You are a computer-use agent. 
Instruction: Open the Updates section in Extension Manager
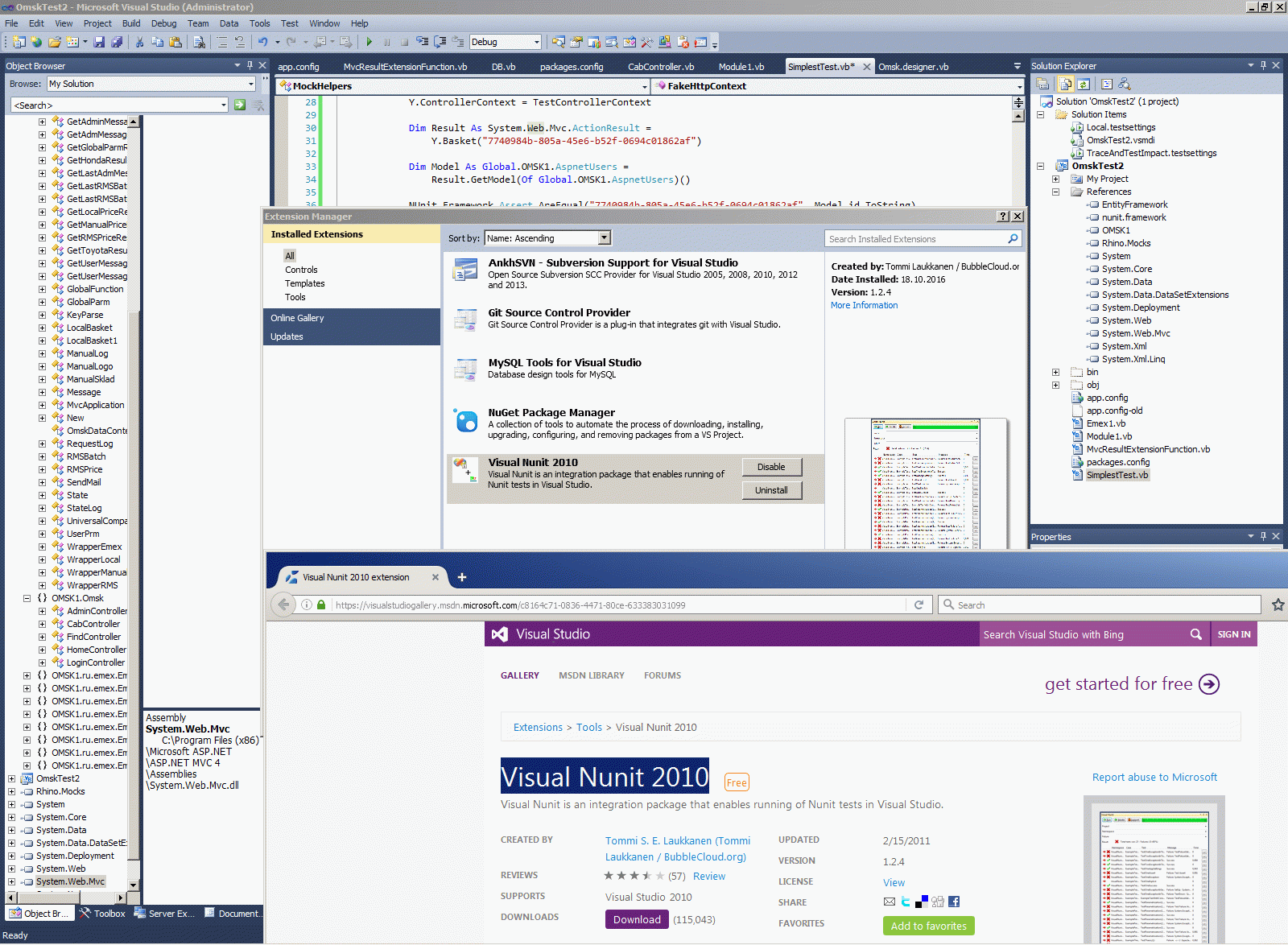[352, 336]
